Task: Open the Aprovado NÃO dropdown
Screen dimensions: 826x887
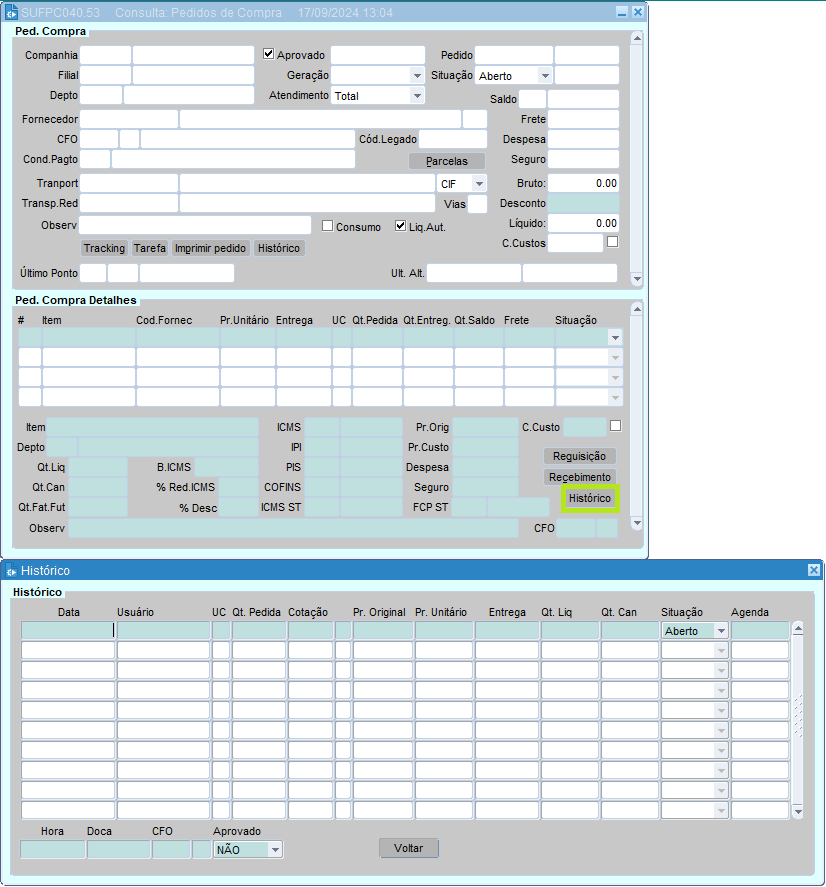Action: 275,849
